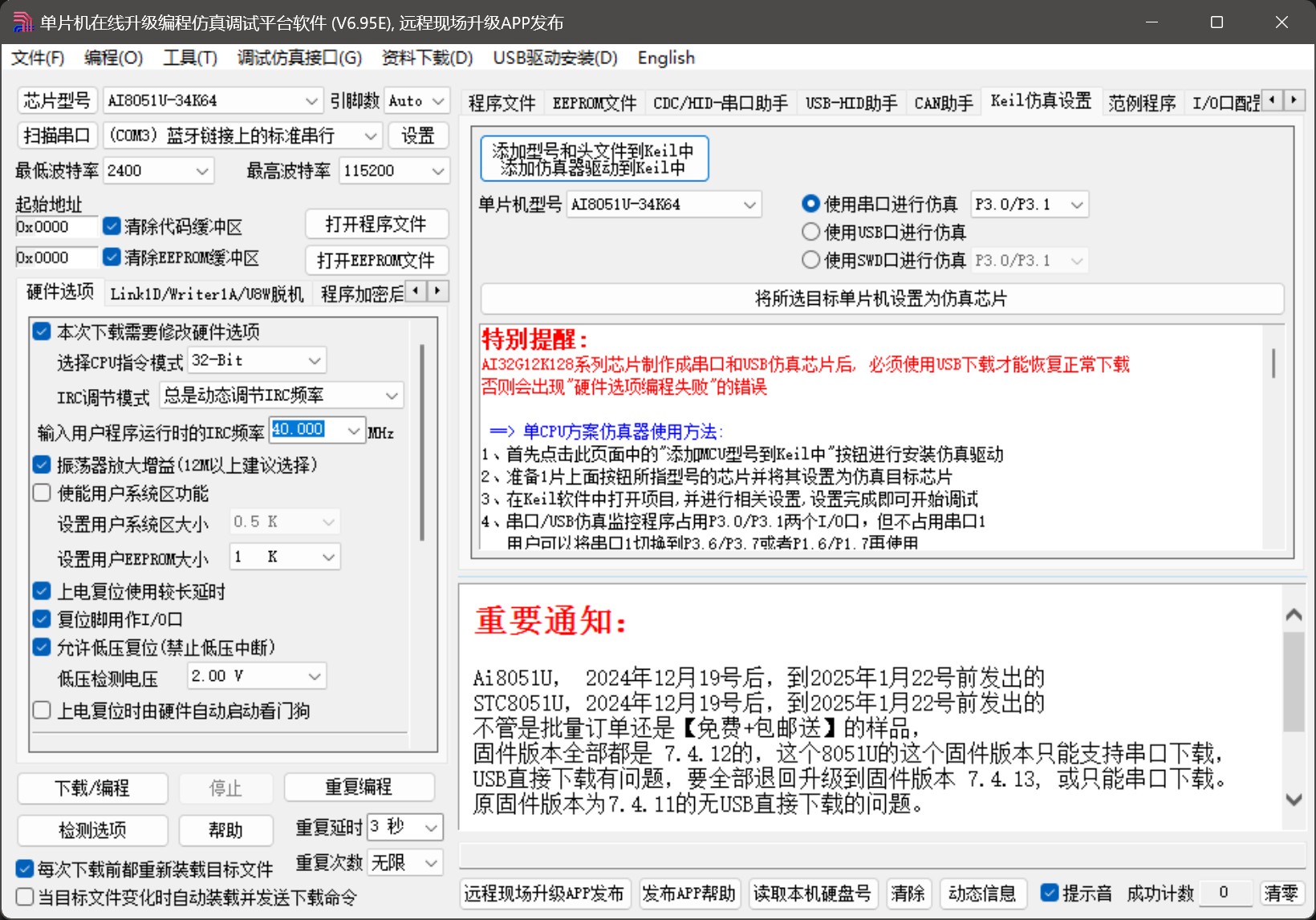Image resolution: width=1316 pixels, height=920 pixels.
Task: Toggle 清除代码缓冲区 checkbox
Action: (x=112, y=226)
